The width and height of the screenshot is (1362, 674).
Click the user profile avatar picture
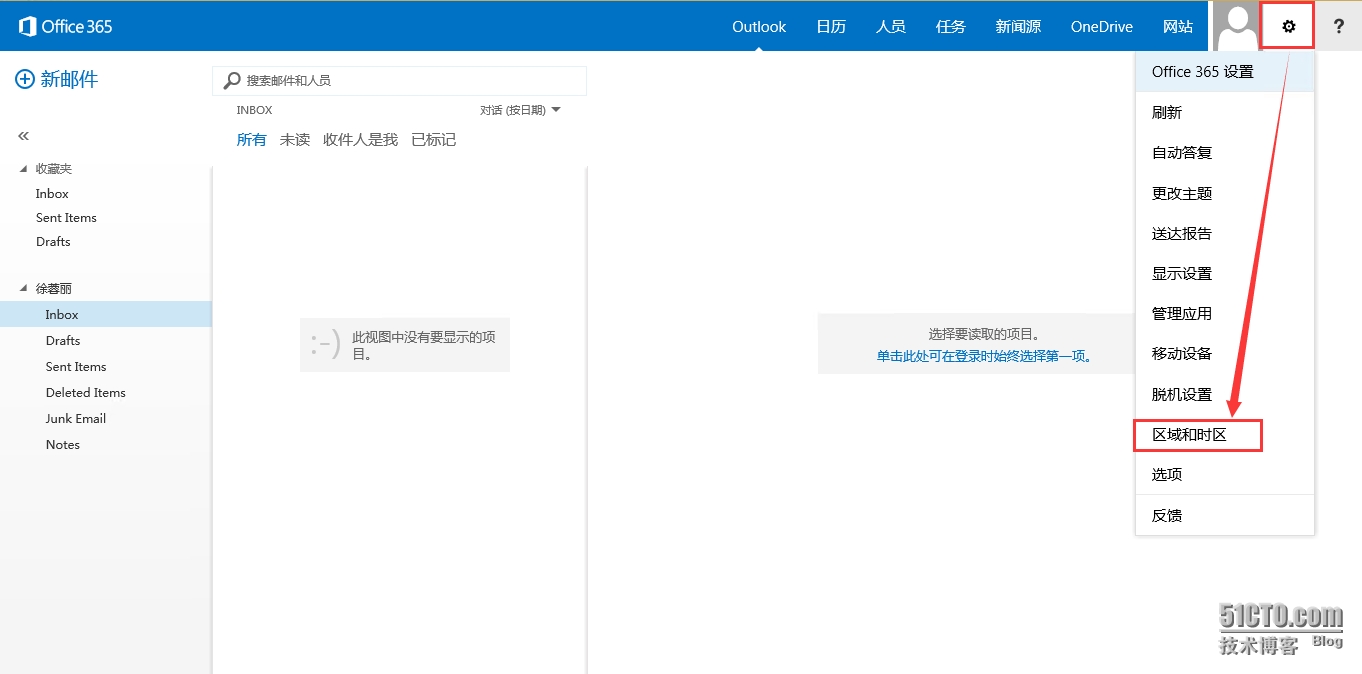coord(1236,26)
